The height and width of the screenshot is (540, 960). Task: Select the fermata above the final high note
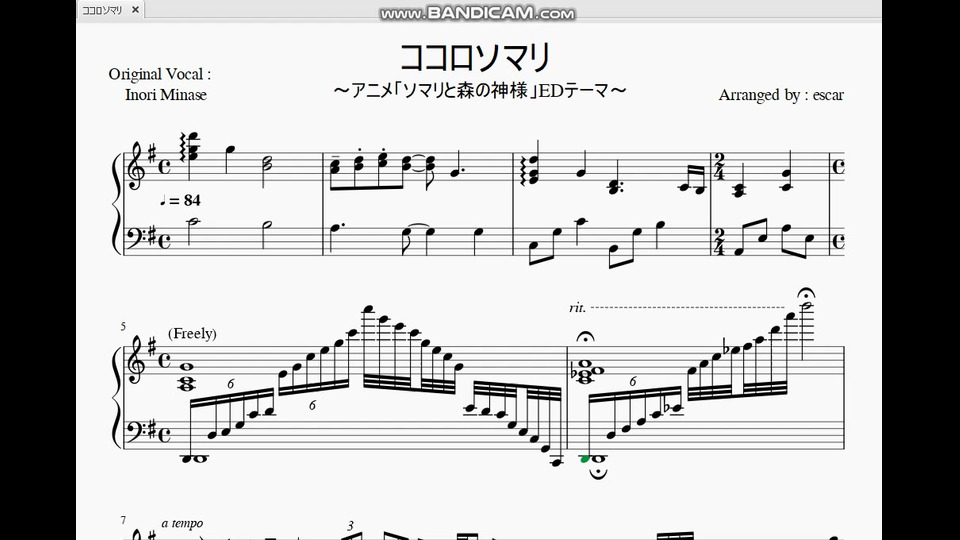tap(806, 294)
